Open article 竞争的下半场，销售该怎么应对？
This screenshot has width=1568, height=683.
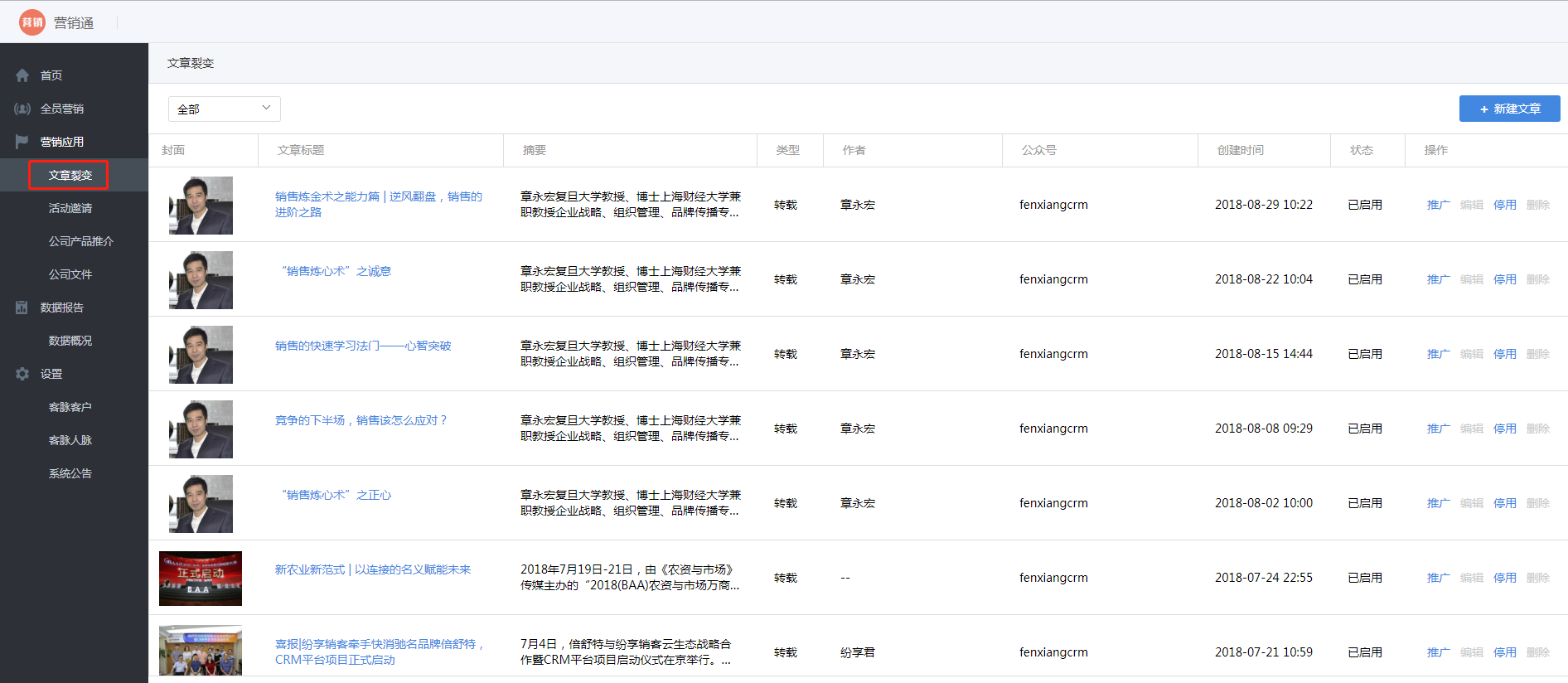pos(361,420)
